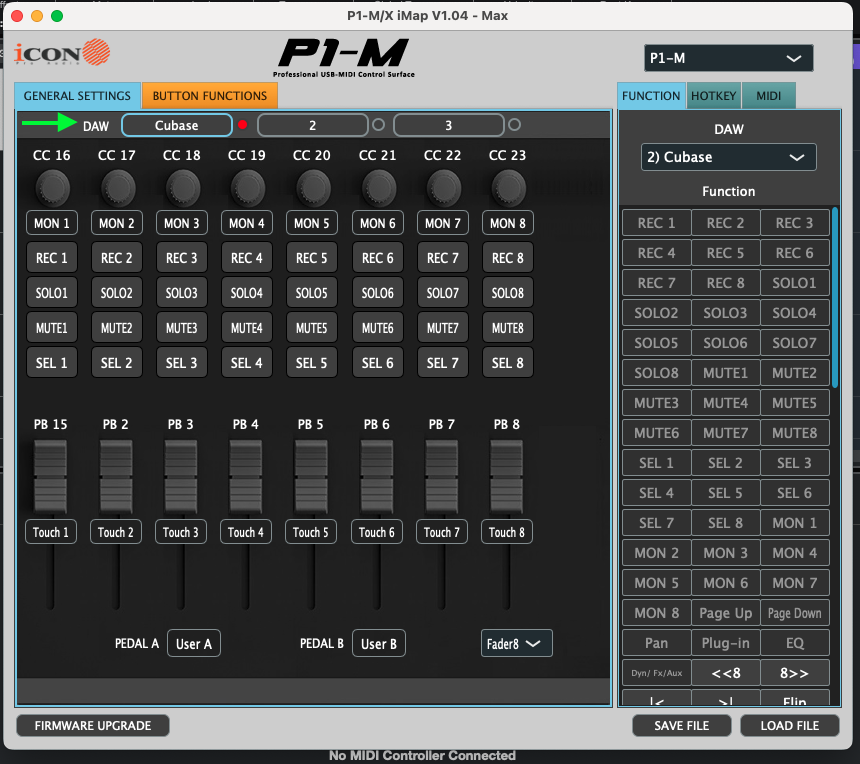Image resolution: width=860 pixels, height=764 pixels.
Task: Click the CC 16 rotary knob
Action: 52,188
